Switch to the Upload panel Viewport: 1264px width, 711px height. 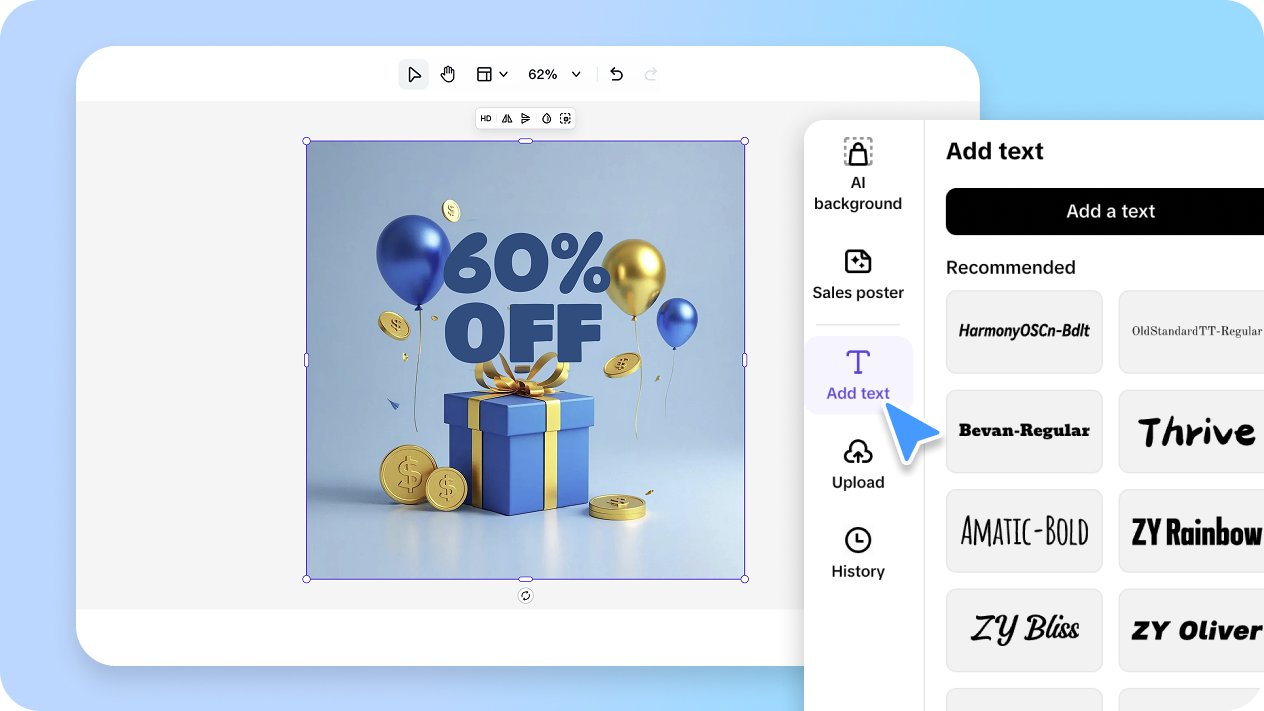858,465
